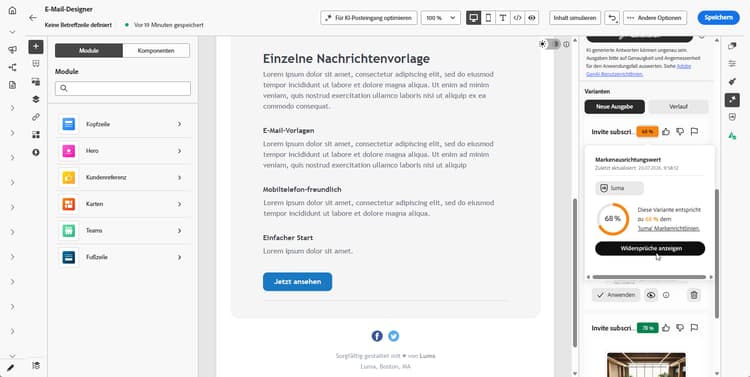This screenshot has width=750, height=377.
Task: Open the brand shield icon in the right rail
Action: click(732, 117)
